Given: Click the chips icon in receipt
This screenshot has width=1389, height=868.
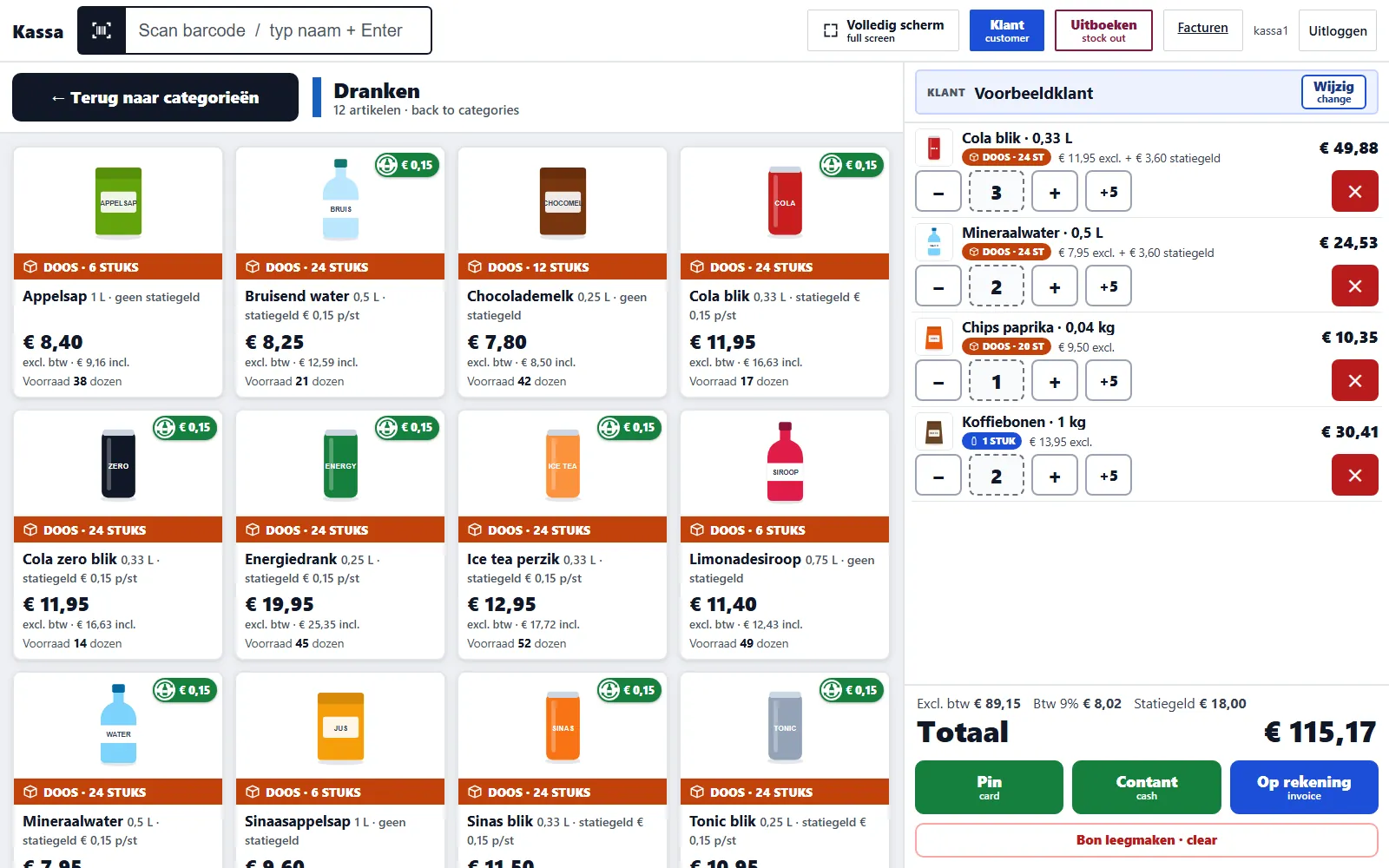Looking at the screenshot, I should [x=934, y=338].
